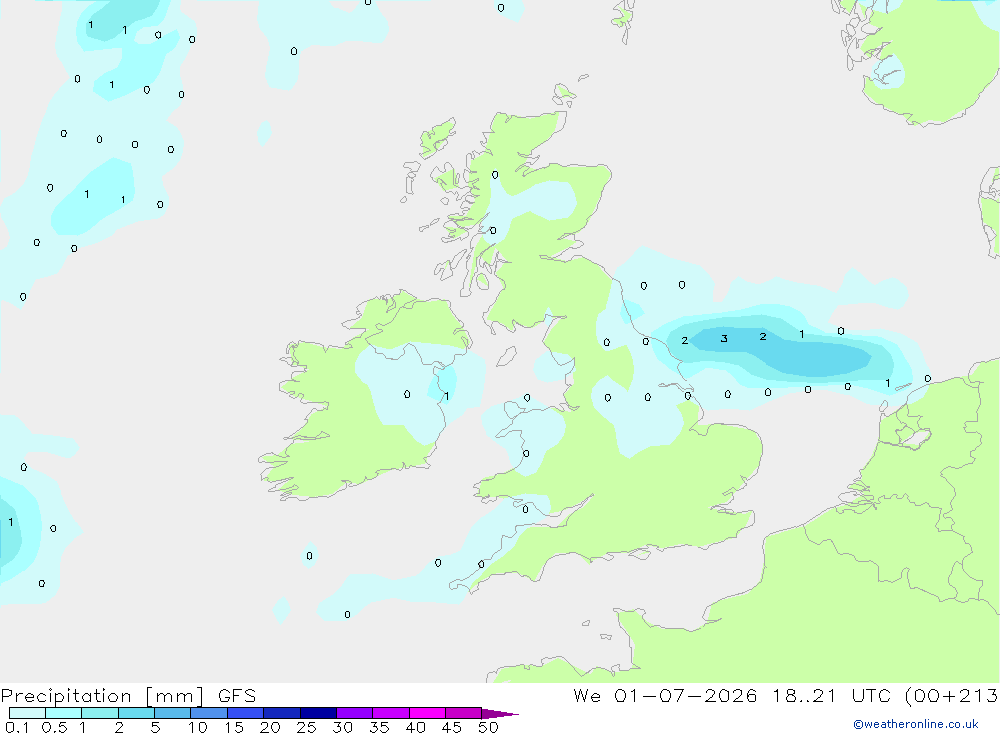Click the '30' legend scale label
This screenshot has width=1000, height=733.
point(342,727)
